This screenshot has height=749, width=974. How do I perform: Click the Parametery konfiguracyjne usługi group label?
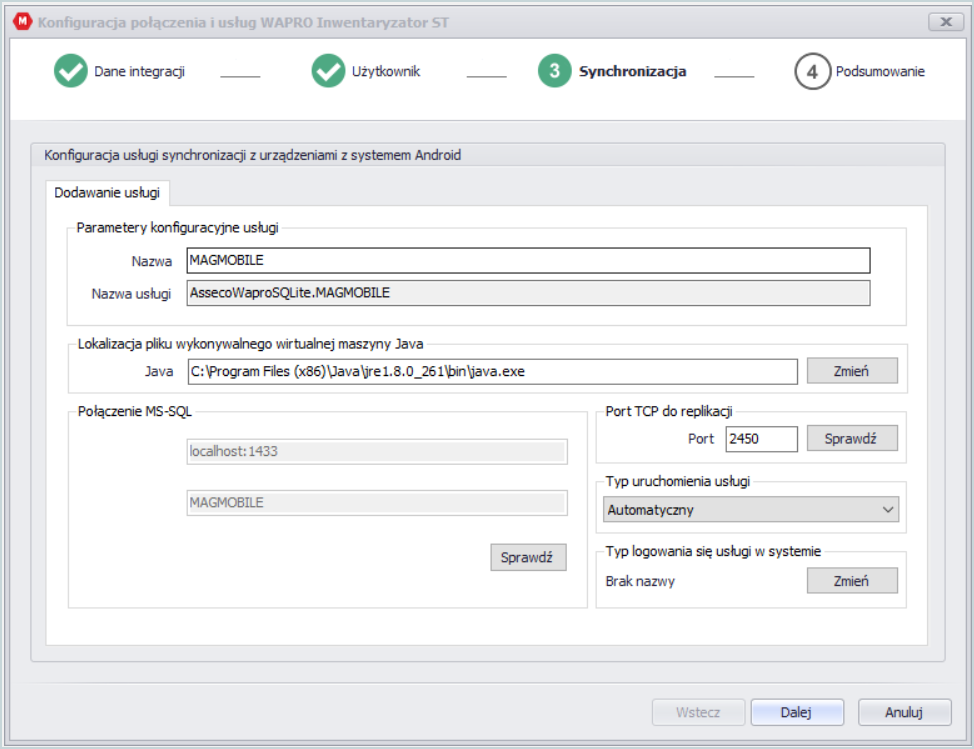click(x=177, y=227)
